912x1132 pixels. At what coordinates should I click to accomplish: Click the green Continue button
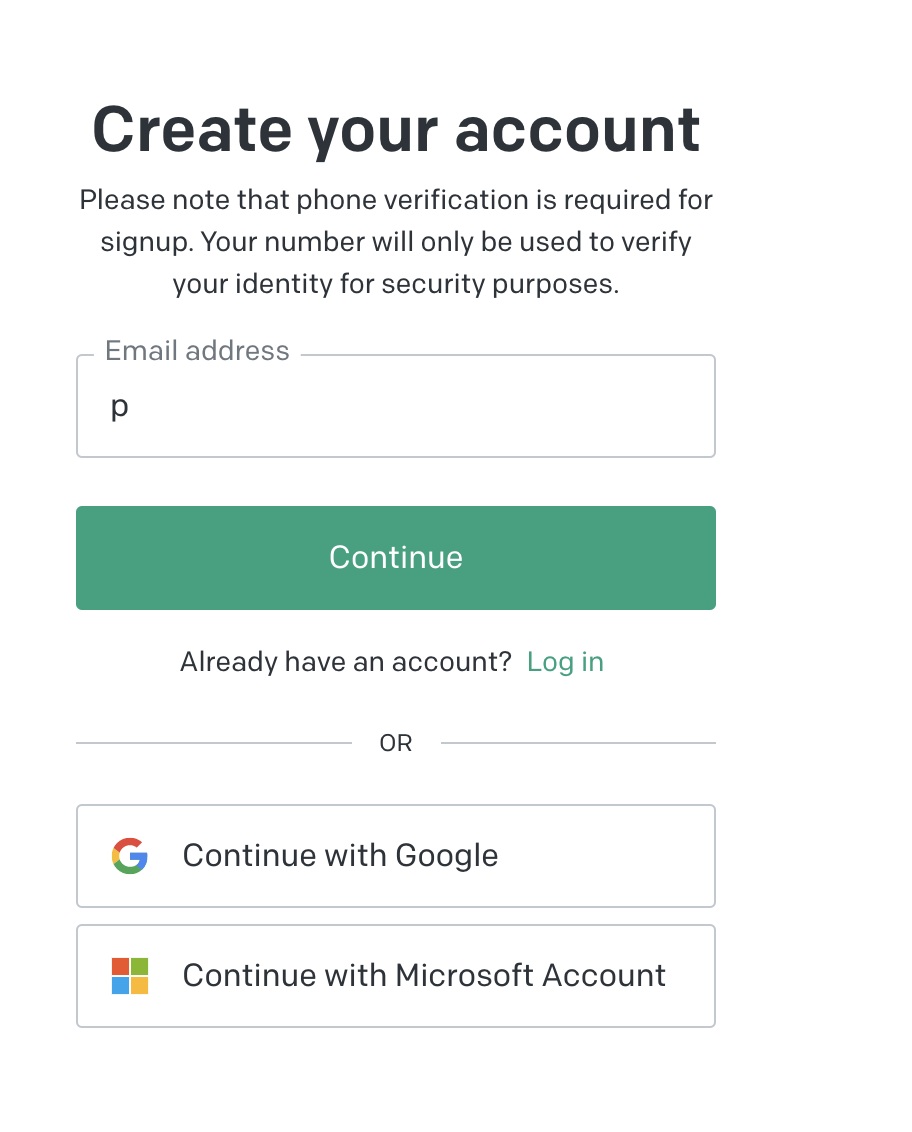[395, 557]
